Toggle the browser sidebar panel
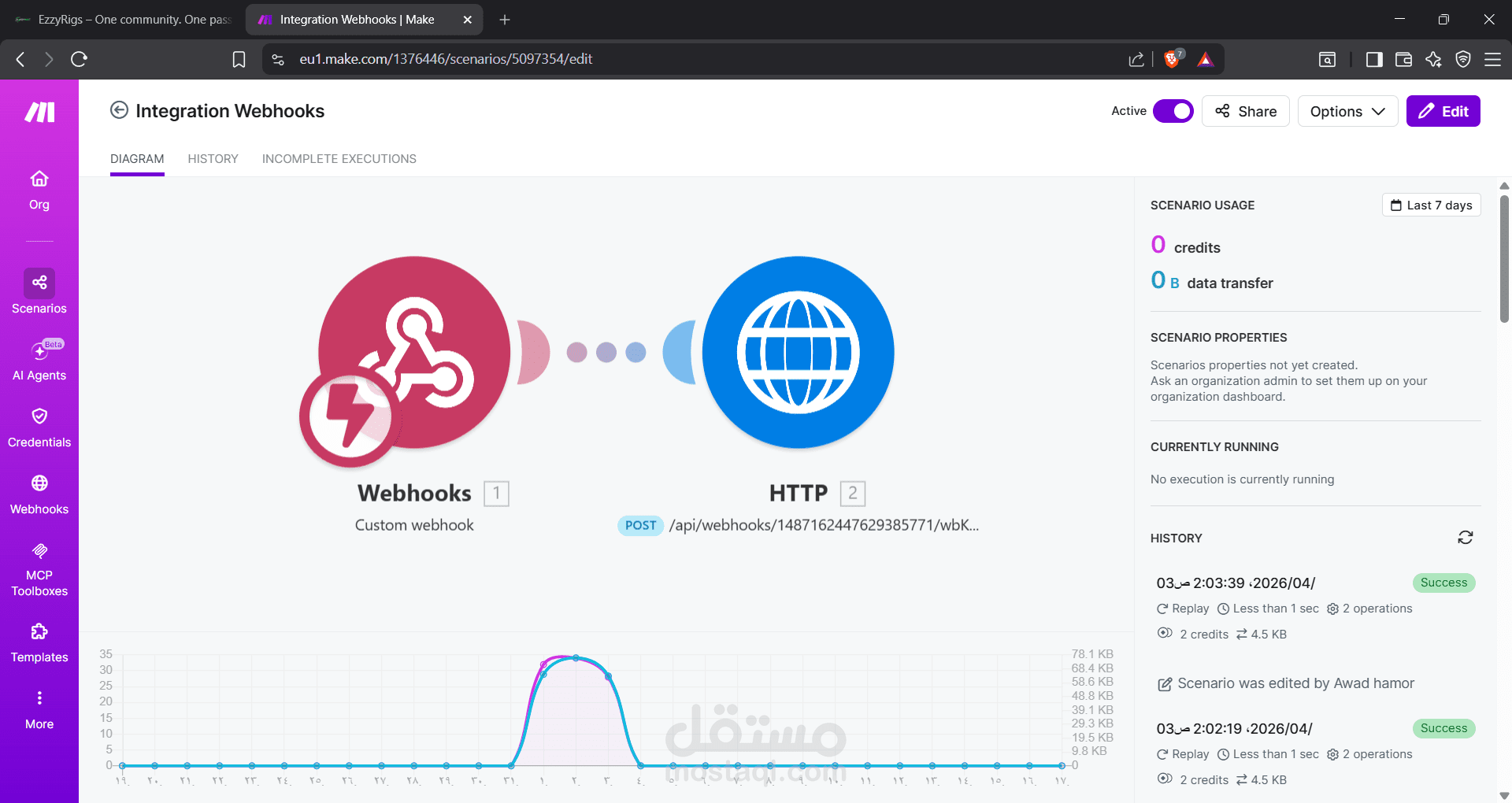The height and width of the screenshot is (803, 1512). point(1374,59)
